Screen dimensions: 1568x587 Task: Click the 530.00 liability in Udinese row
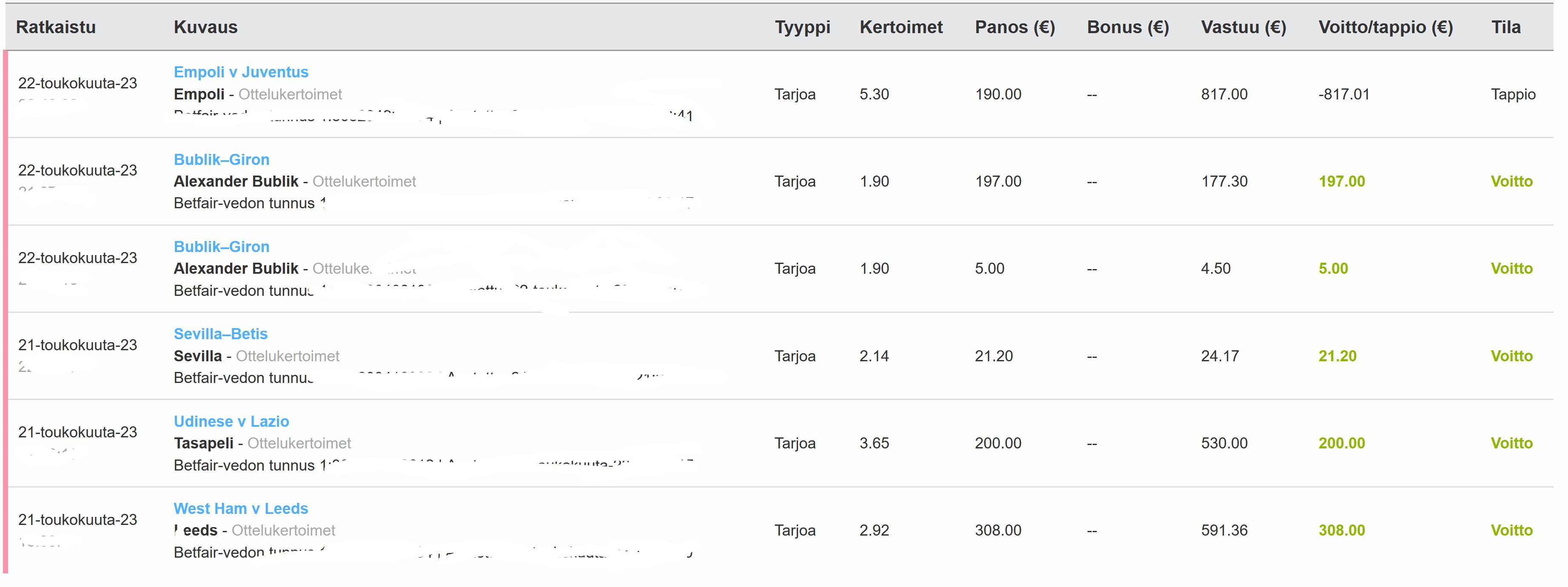click(1224, 443)
